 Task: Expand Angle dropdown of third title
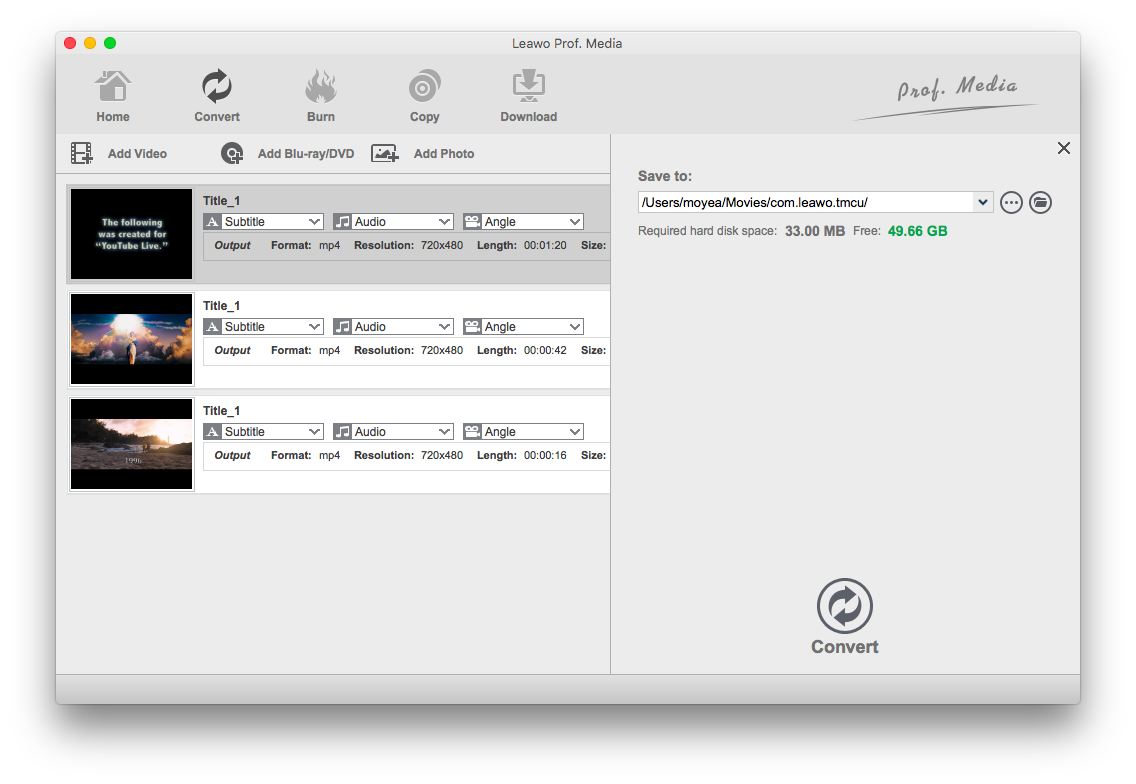[523, 432]
